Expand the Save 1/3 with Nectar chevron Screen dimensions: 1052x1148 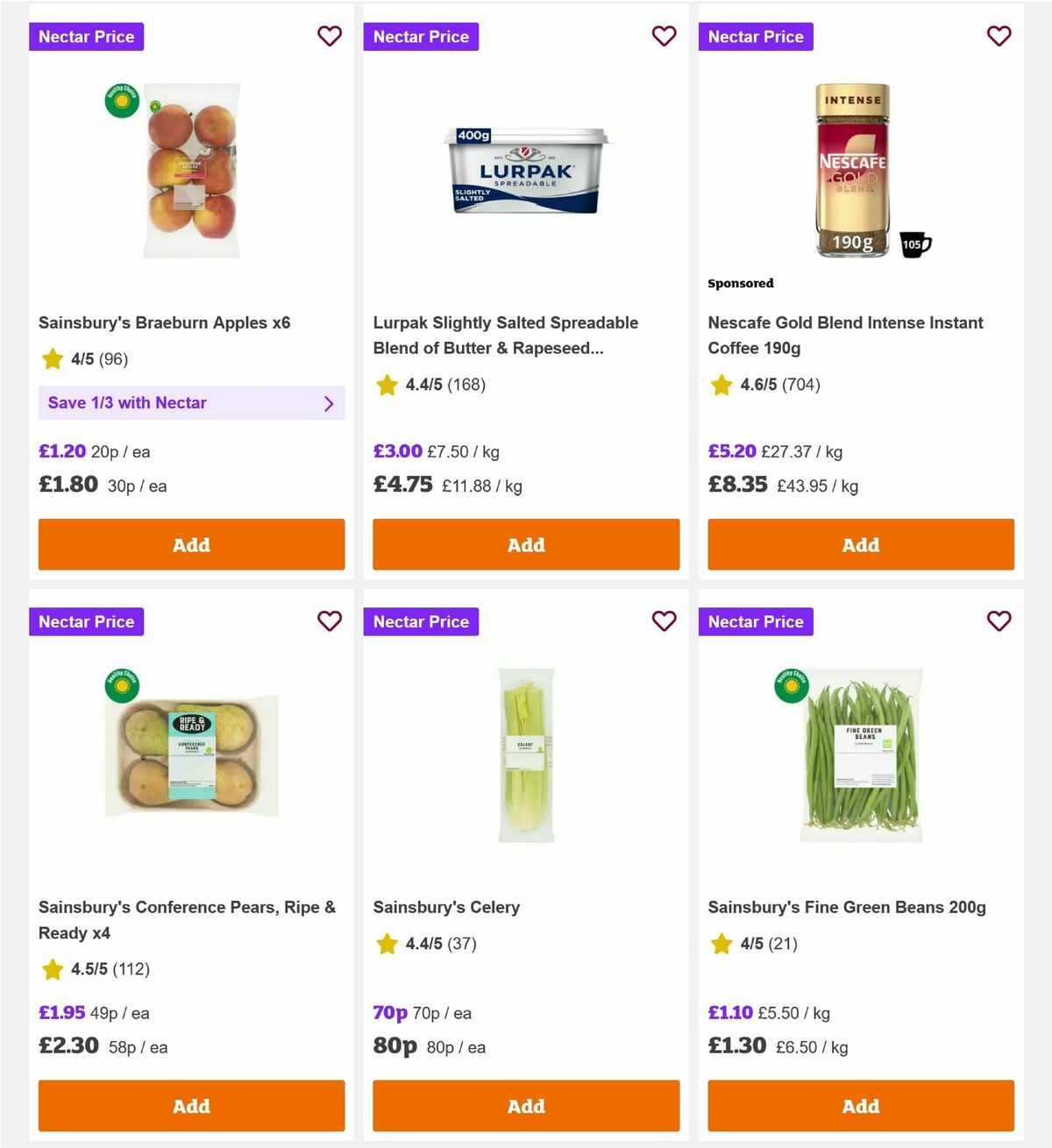330,403
